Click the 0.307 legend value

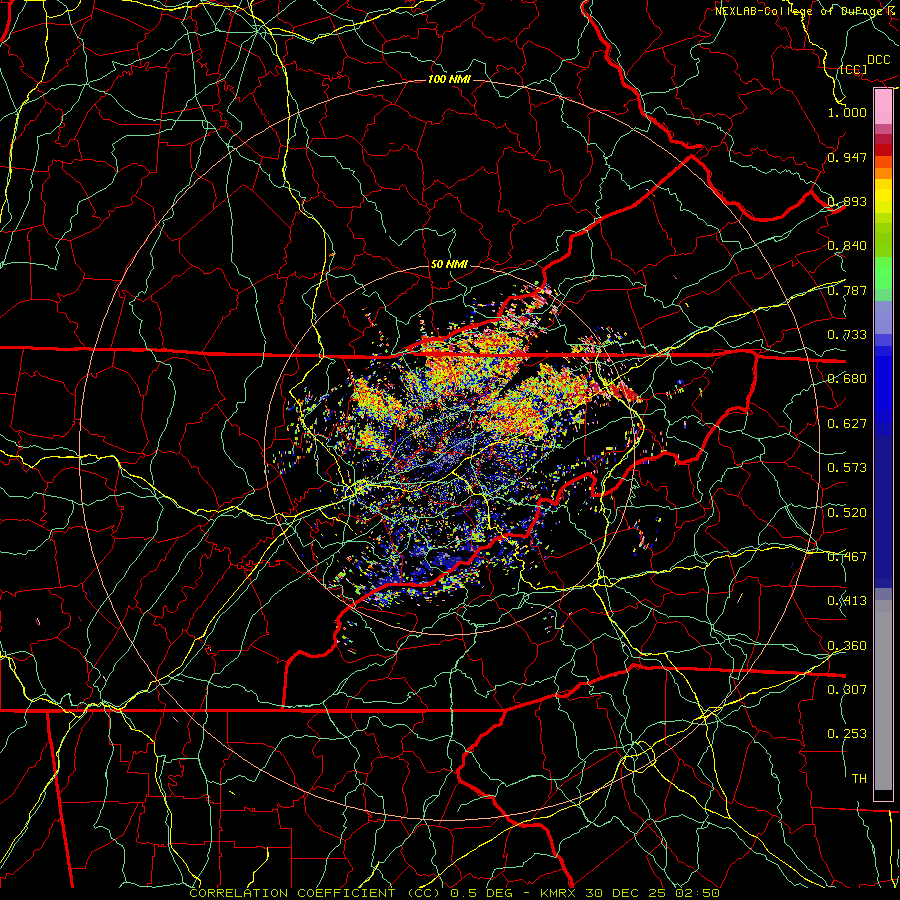coord(847,689)
